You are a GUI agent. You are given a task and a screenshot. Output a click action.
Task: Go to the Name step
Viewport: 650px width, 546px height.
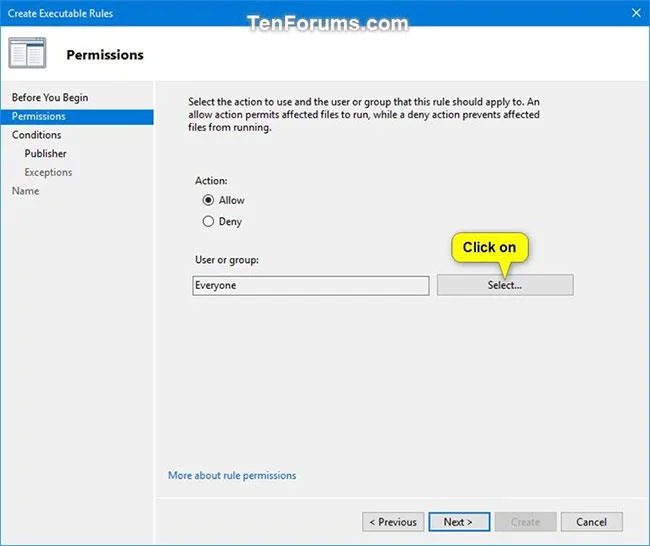pos(25,191)
